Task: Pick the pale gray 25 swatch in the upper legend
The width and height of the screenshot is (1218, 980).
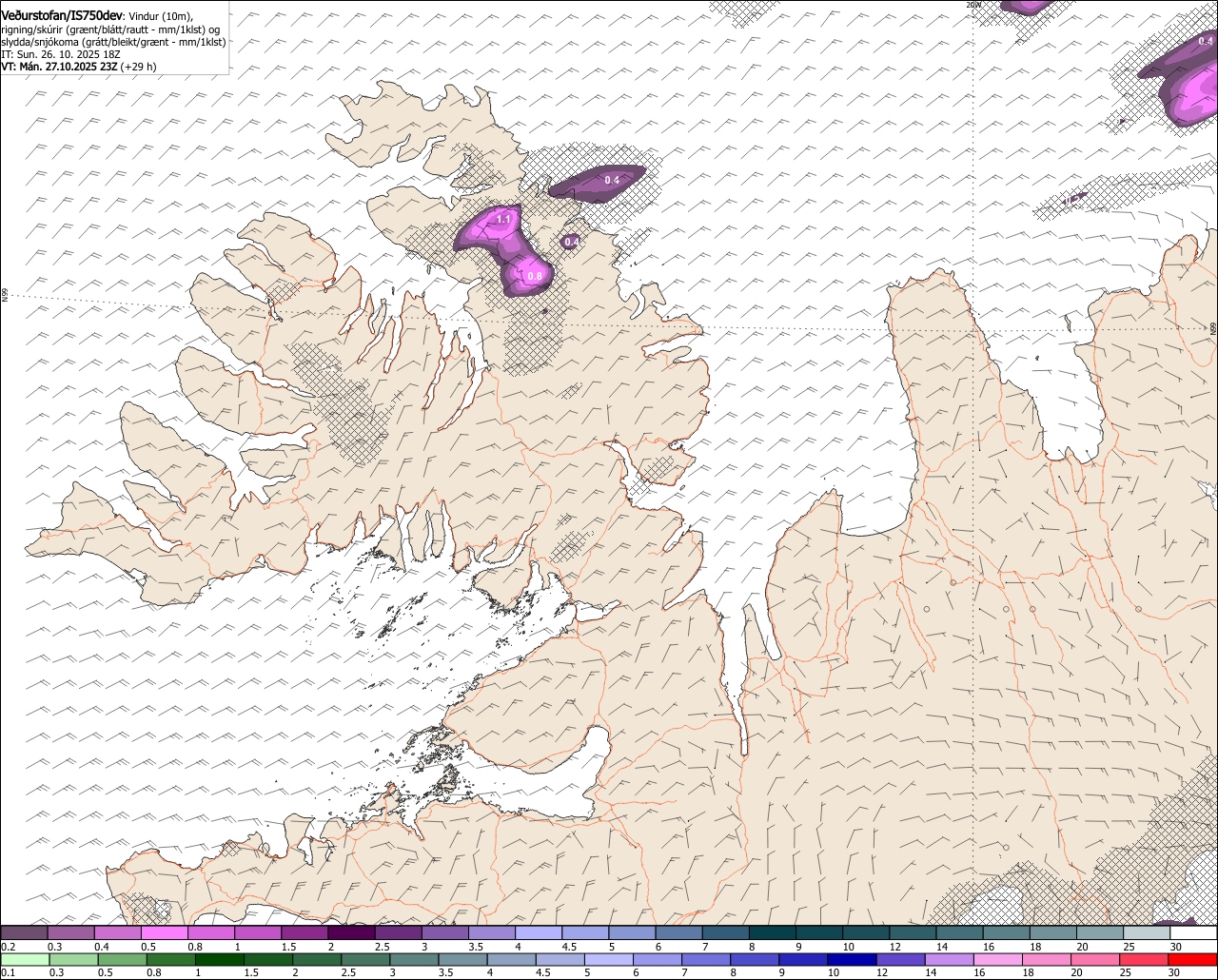Action: [x=1147, y=932]
